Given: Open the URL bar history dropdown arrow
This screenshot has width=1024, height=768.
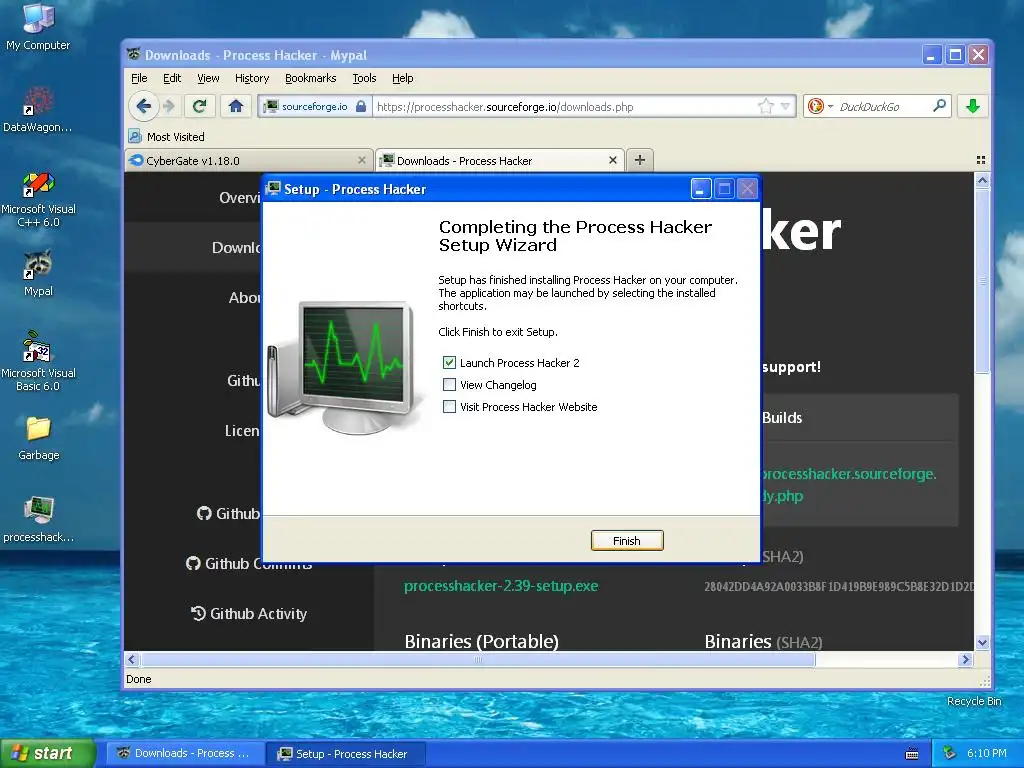Looking at the screenshot, I should click(786, 106).
